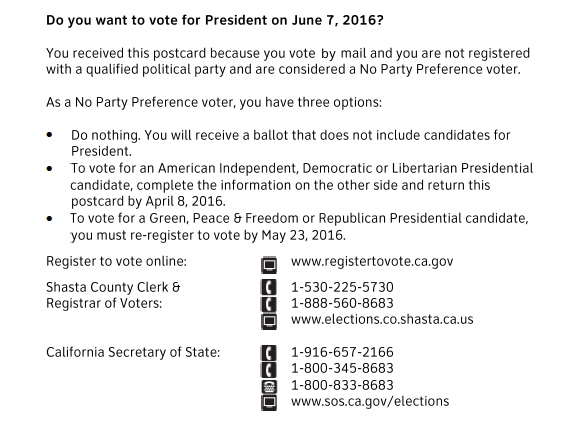Click the 'Register to vote online:' label
Screen dimensions: 575x425
click(116, 261)
